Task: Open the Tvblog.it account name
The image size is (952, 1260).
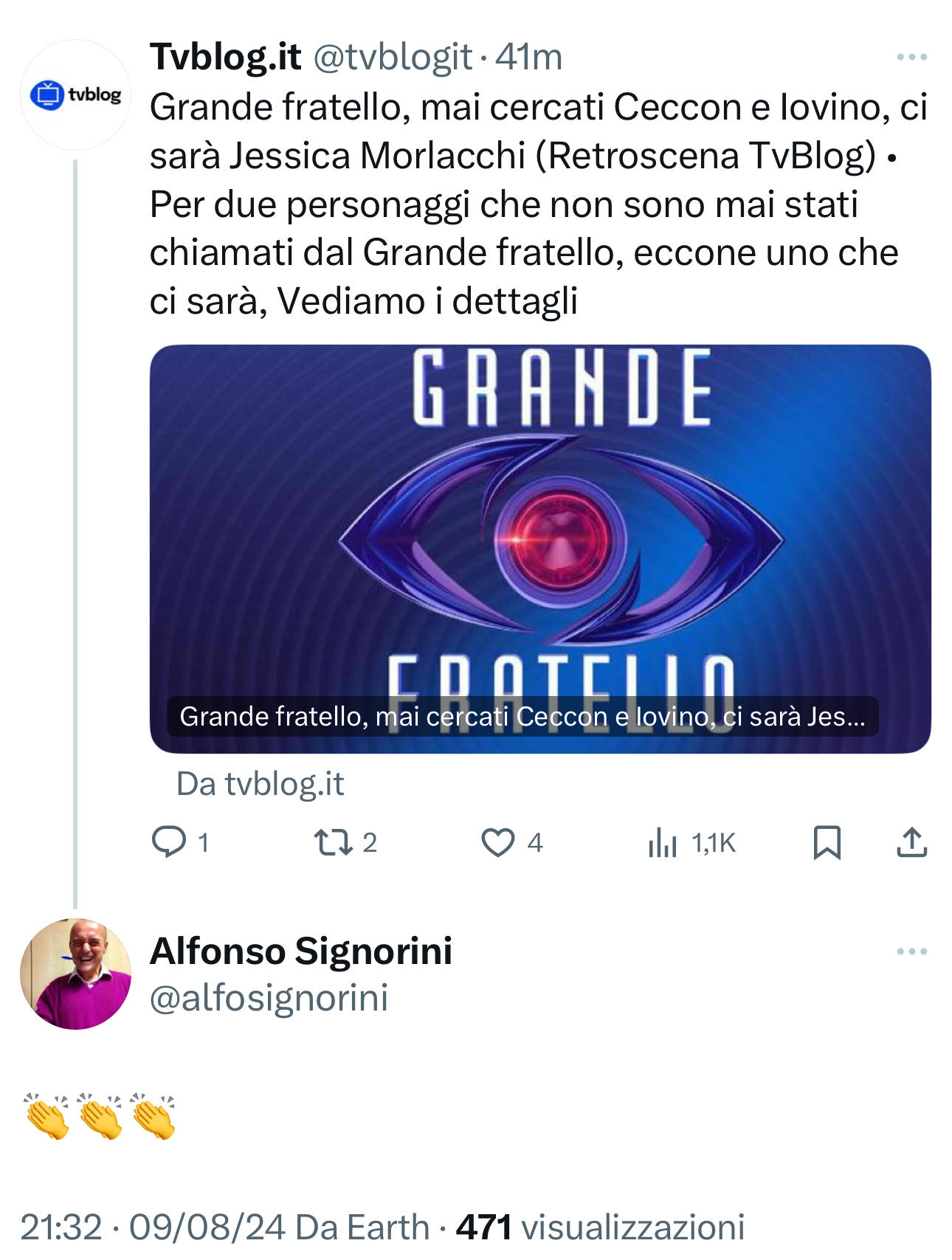Action: coord(225,57)
